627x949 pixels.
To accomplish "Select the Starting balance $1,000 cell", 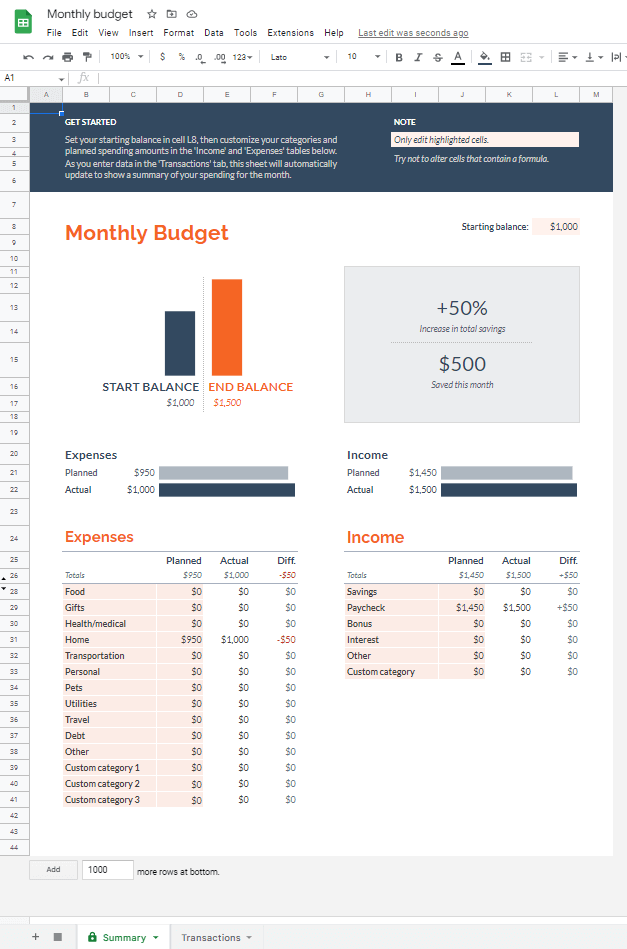I will pyautogui.click(x=556, y=226).
